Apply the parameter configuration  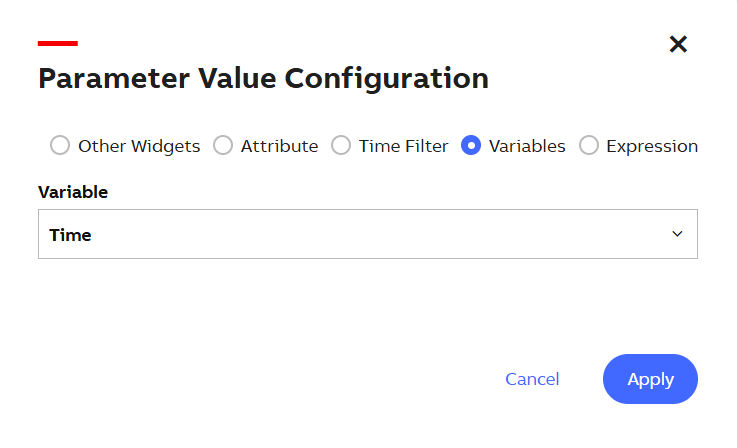pyautogui.click(x=650, y=379)
